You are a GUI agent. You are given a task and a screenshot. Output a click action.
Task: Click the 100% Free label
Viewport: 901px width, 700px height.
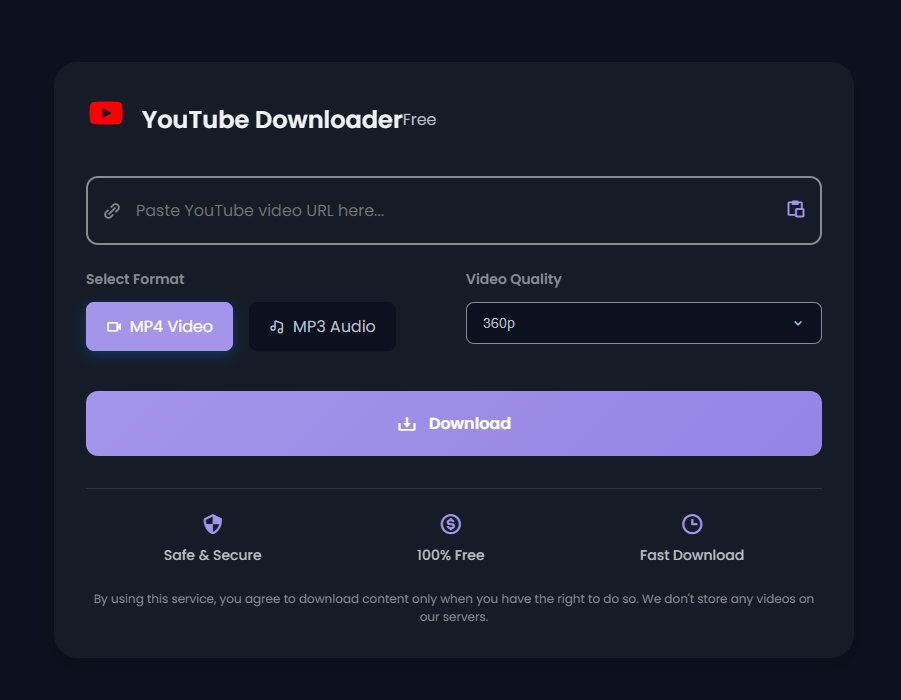450,555
